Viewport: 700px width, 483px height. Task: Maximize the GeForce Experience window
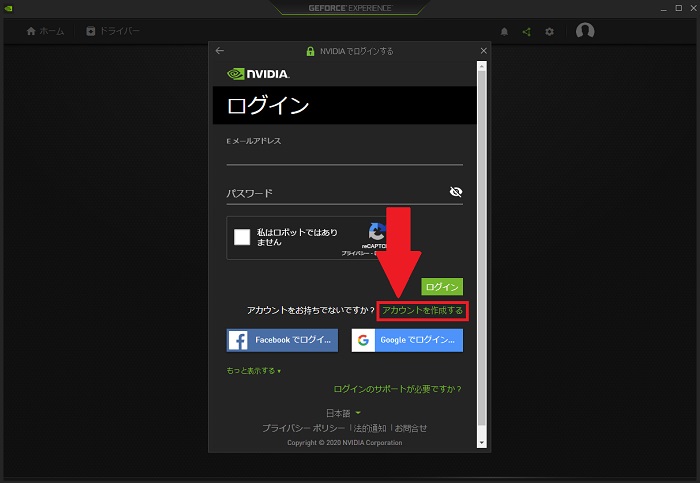coord(679,8)
